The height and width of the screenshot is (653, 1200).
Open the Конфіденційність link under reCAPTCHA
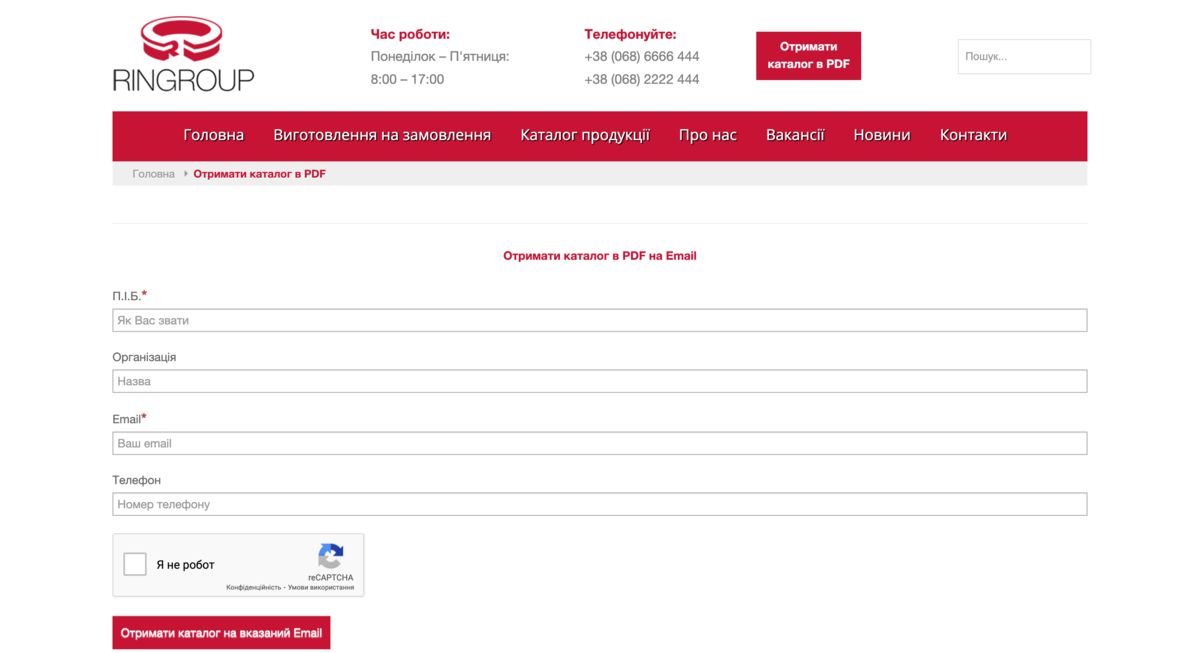click(256, 588)
